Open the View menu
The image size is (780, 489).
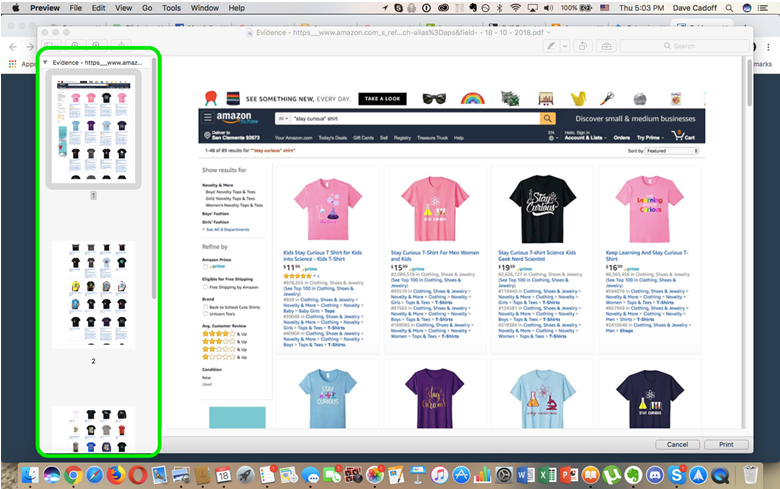(123, 8)
